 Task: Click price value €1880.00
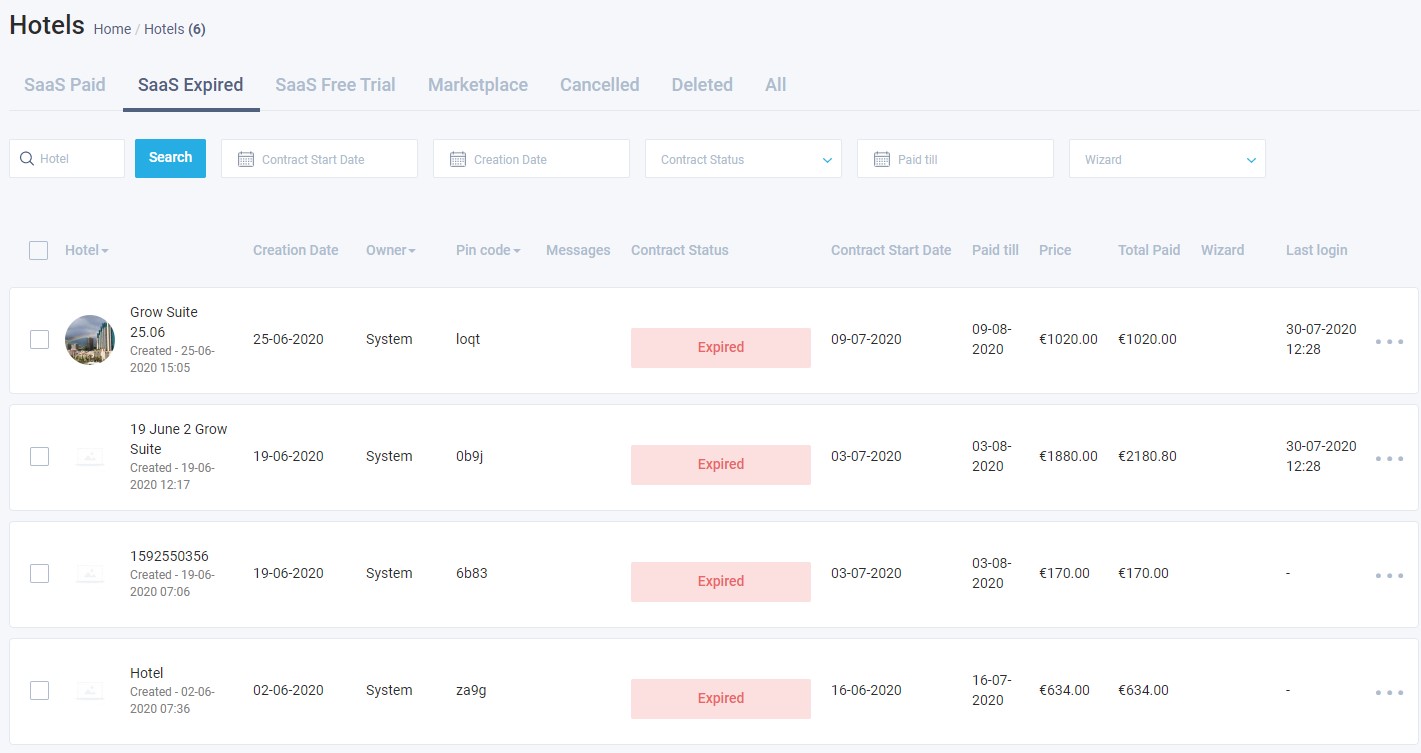point(1068,456)
